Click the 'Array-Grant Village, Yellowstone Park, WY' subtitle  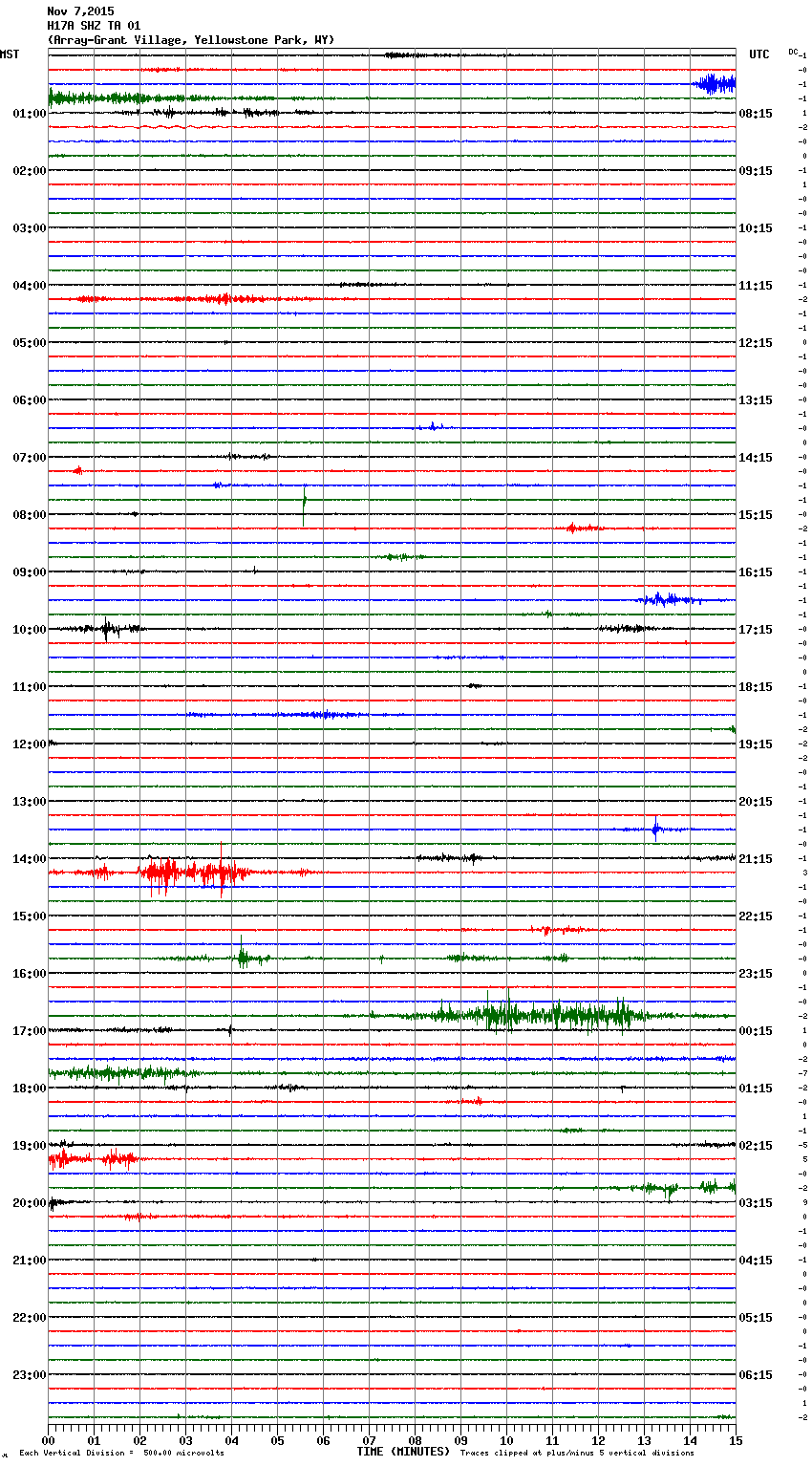coord(191,40)
